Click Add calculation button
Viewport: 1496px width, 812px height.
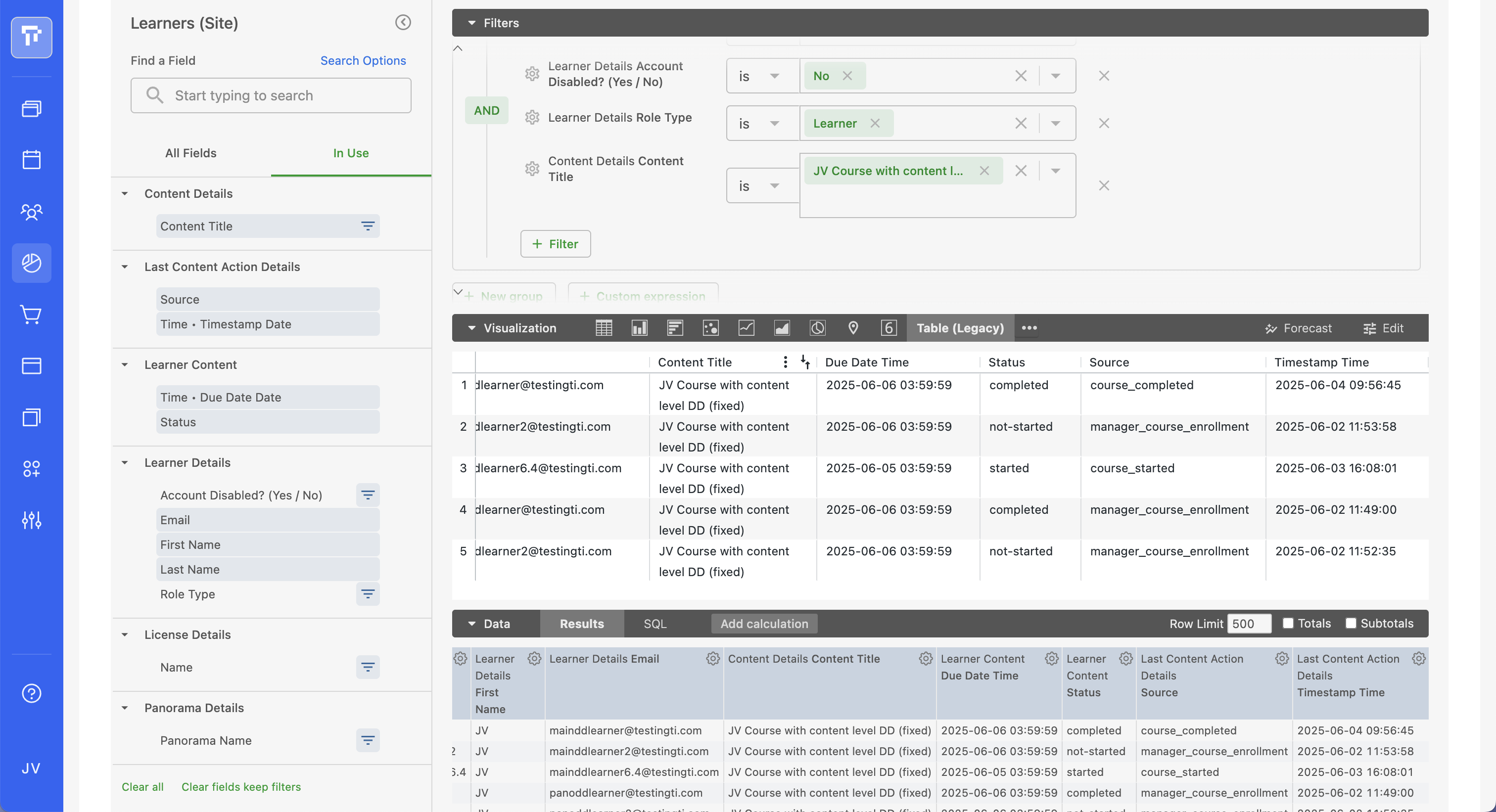coord(764,624)
